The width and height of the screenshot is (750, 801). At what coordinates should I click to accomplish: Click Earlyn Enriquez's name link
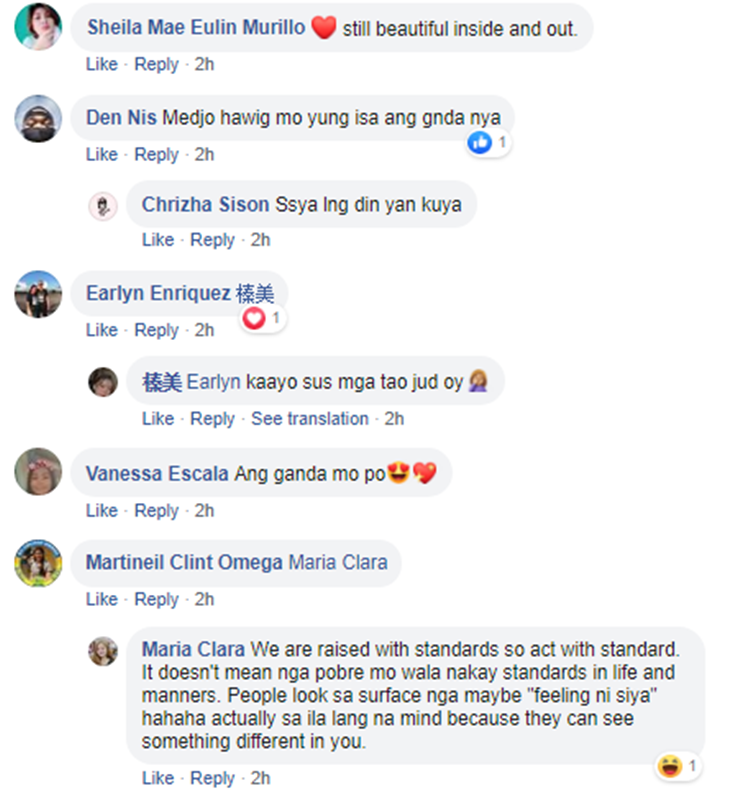(158, 294)
